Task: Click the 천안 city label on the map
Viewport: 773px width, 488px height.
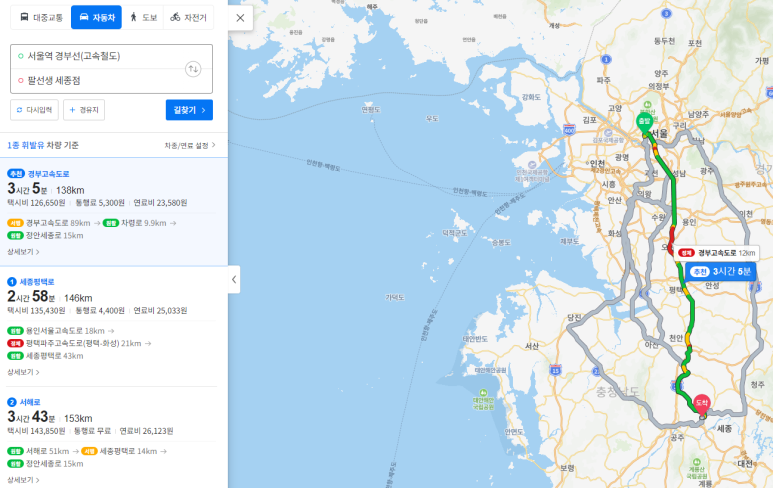Action: click(x=676, y=338)
